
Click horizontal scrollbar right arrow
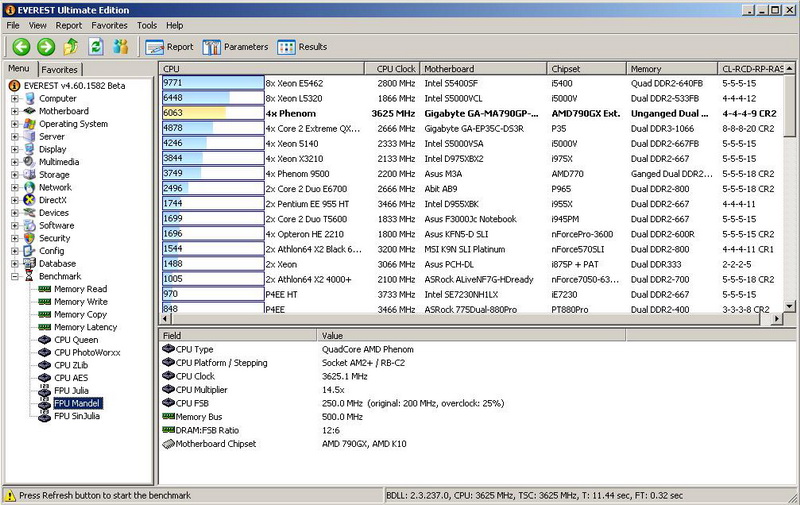pyautogui.click(x=776, y=319)
